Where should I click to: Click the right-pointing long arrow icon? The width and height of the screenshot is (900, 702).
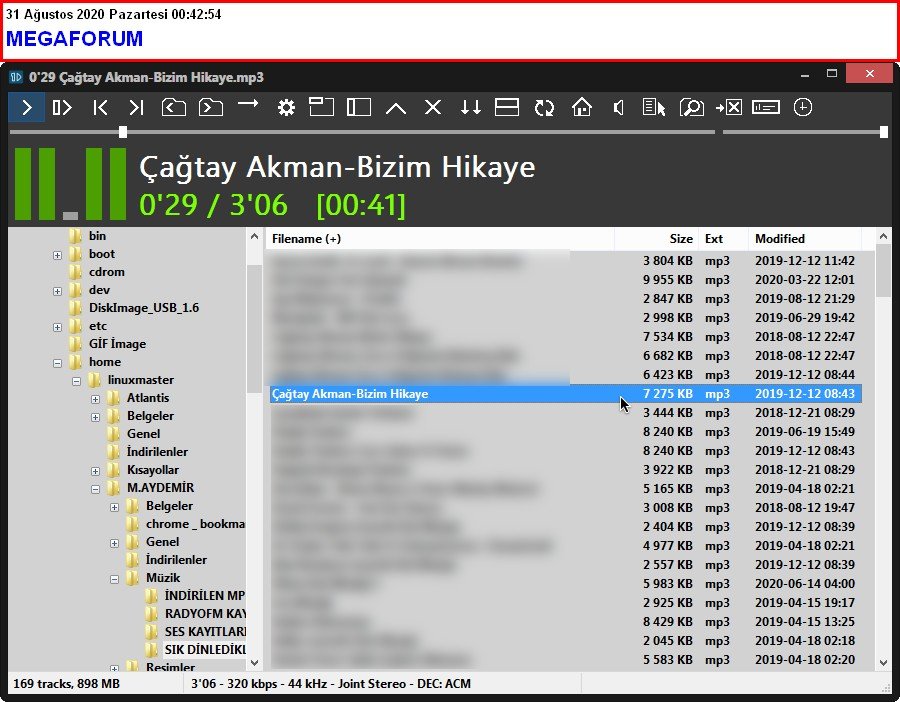(248, 104)
